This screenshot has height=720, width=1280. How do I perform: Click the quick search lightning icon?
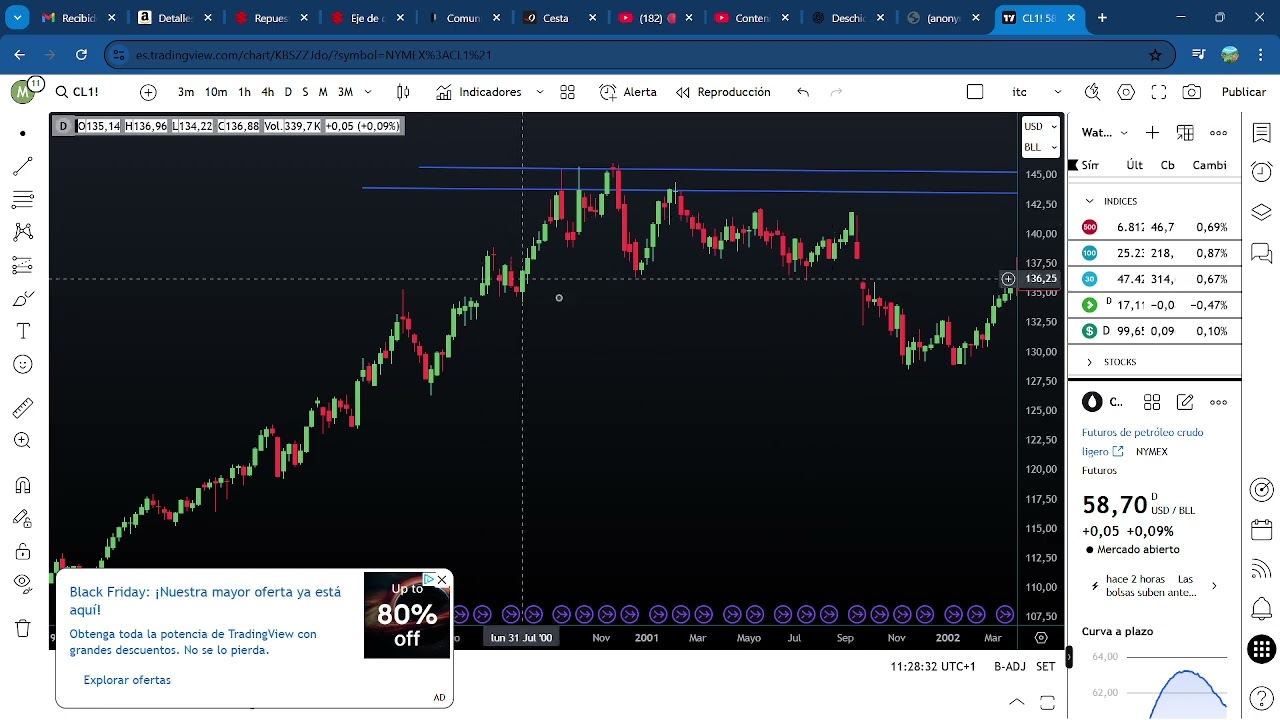(x=1092, y=92)
